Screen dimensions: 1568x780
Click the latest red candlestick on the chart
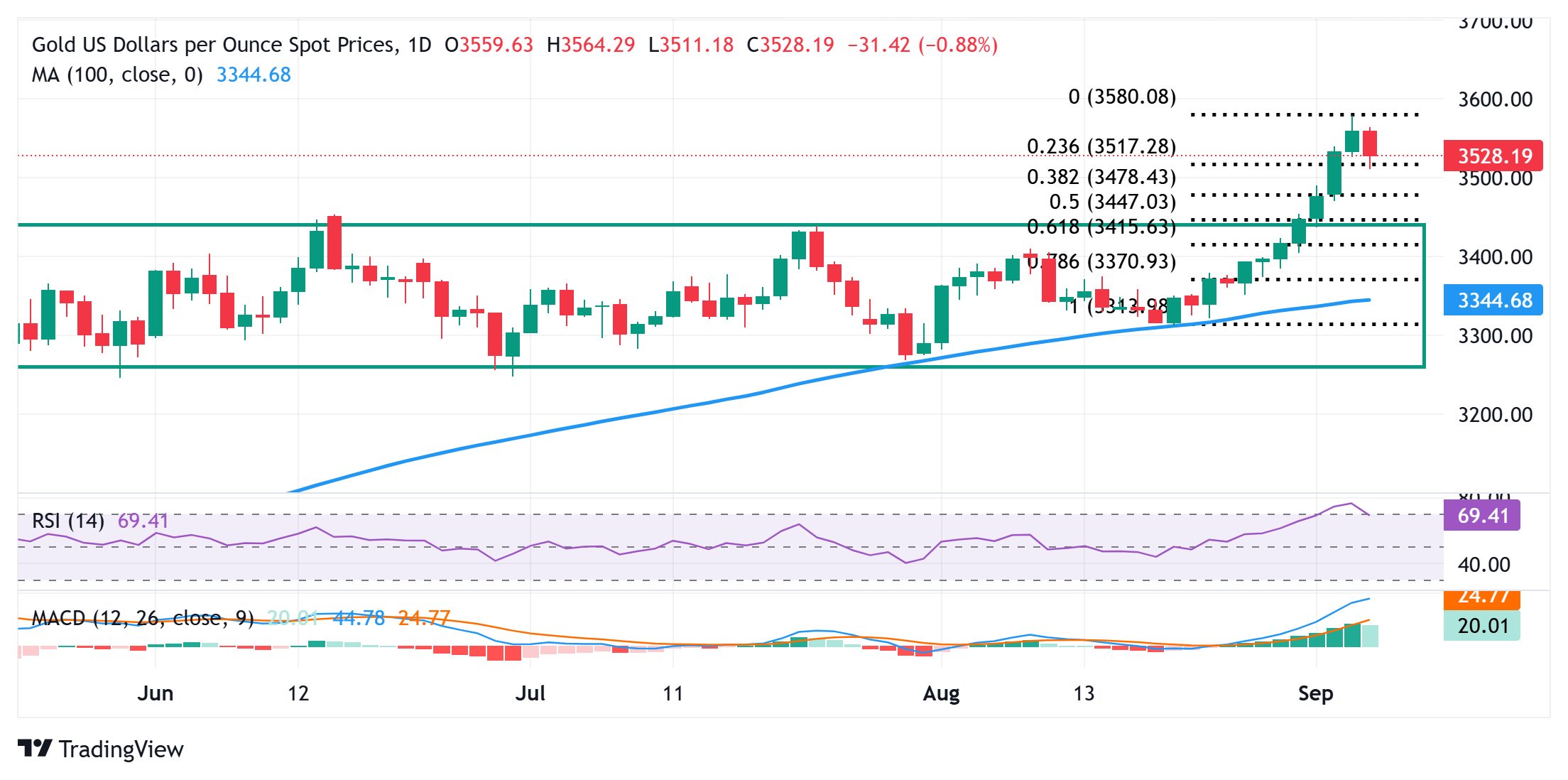pos(1370,143)
